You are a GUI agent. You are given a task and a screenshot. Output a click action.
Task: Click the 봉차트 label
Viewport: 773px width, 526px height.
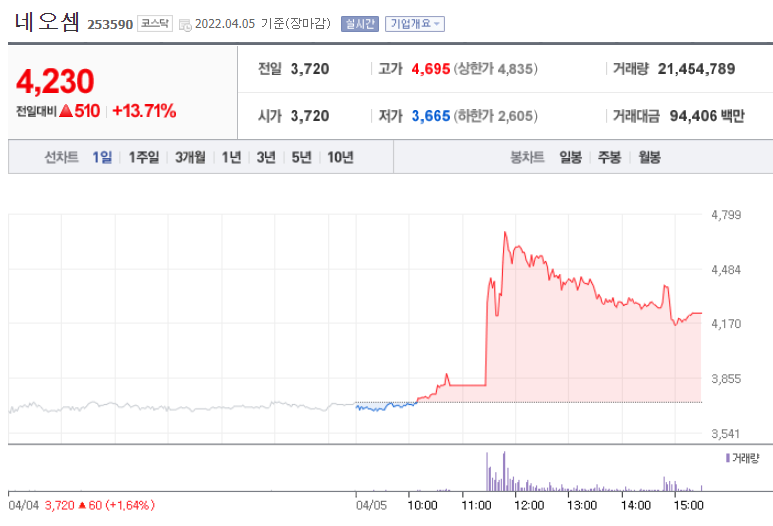527,157
